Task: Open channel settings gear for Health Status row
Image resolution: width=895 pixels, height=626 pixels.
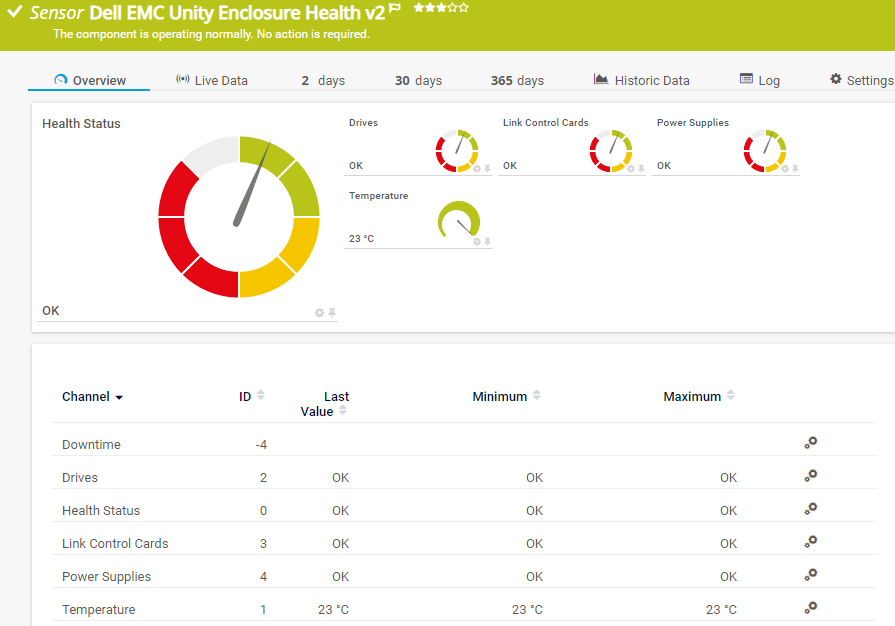Action: (811, 510)
